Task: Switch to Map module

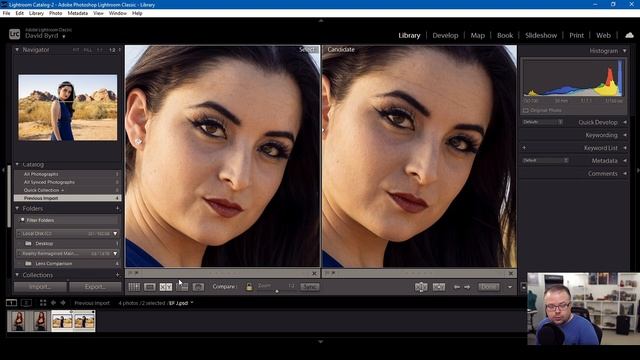Action: (478, 36)
